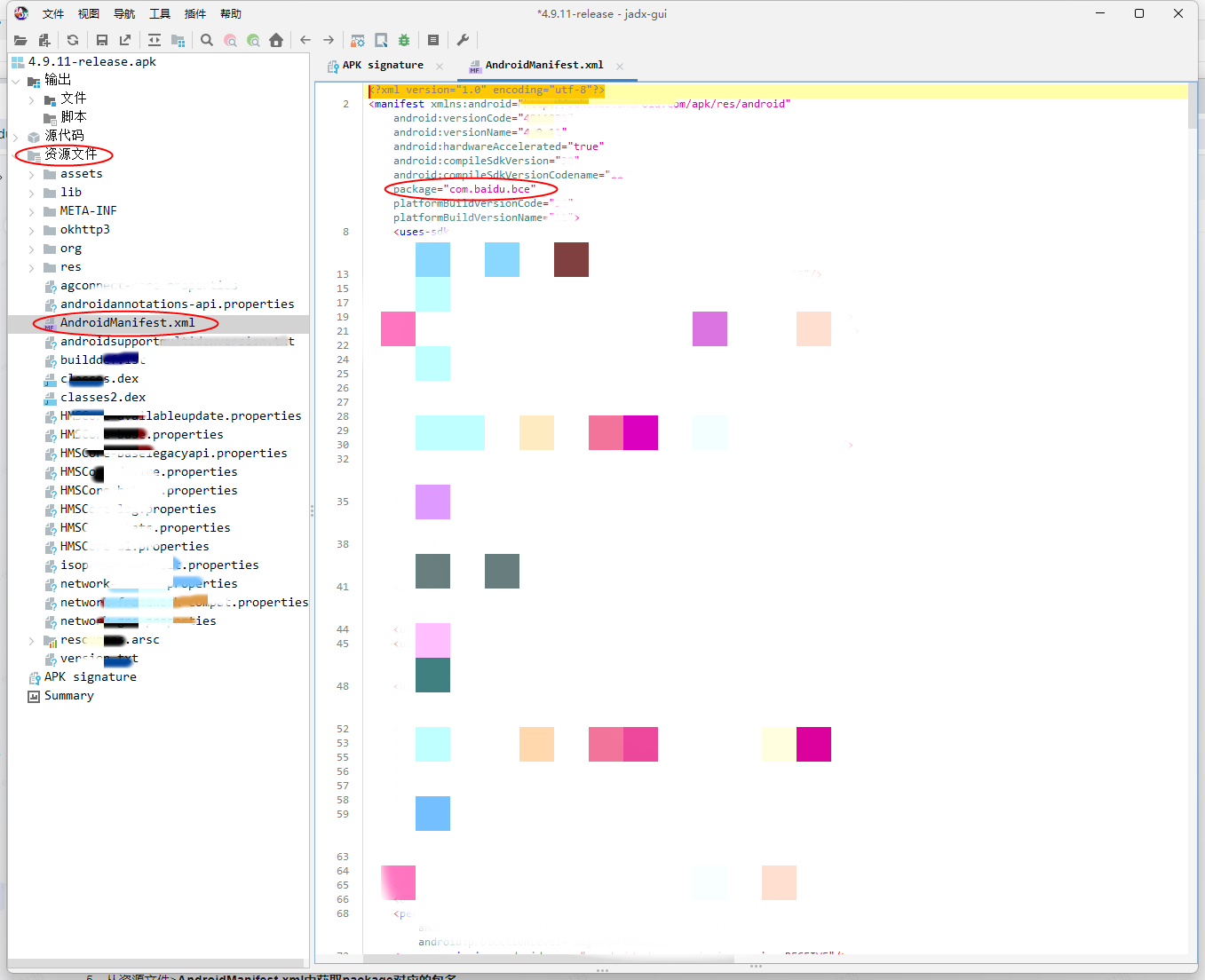
Task: Select androidannotations-api.properties file
Action: click(177, 304)
